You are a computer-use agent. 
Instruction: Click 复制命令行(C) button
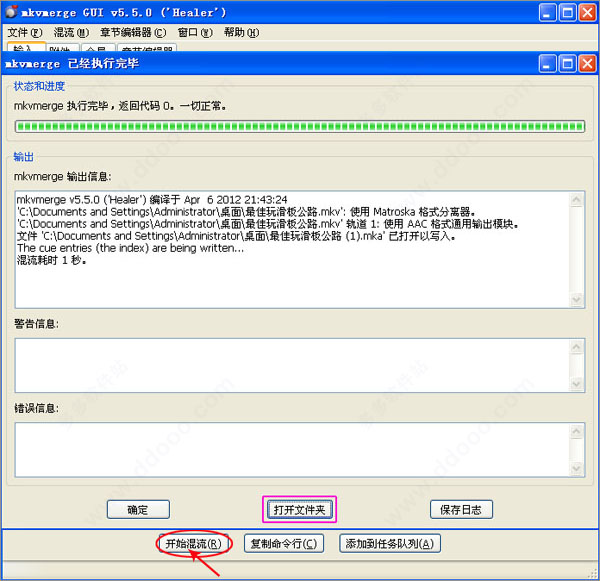click(284, 543)
